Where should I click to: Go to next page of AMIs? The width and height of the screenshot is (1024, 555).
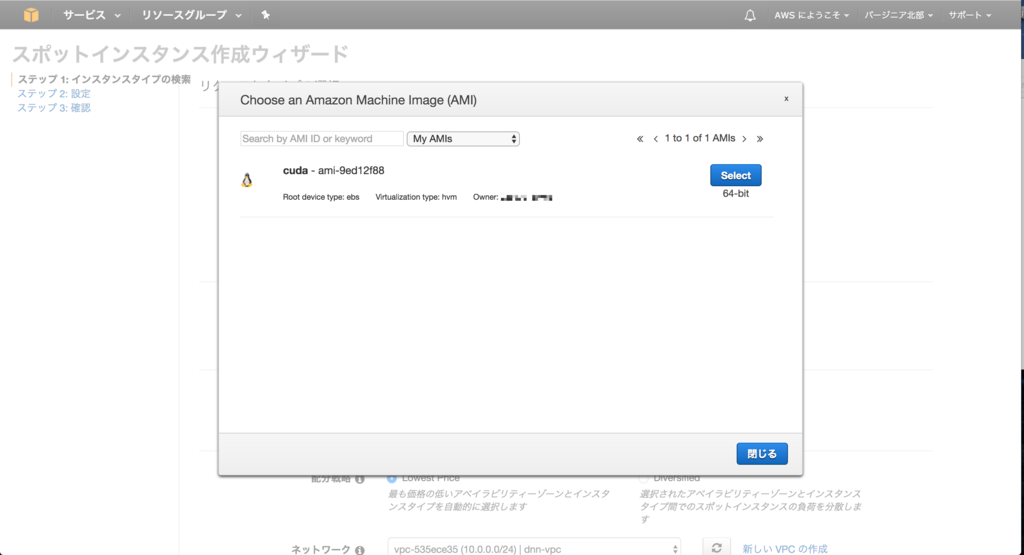(x=744, y=138)
